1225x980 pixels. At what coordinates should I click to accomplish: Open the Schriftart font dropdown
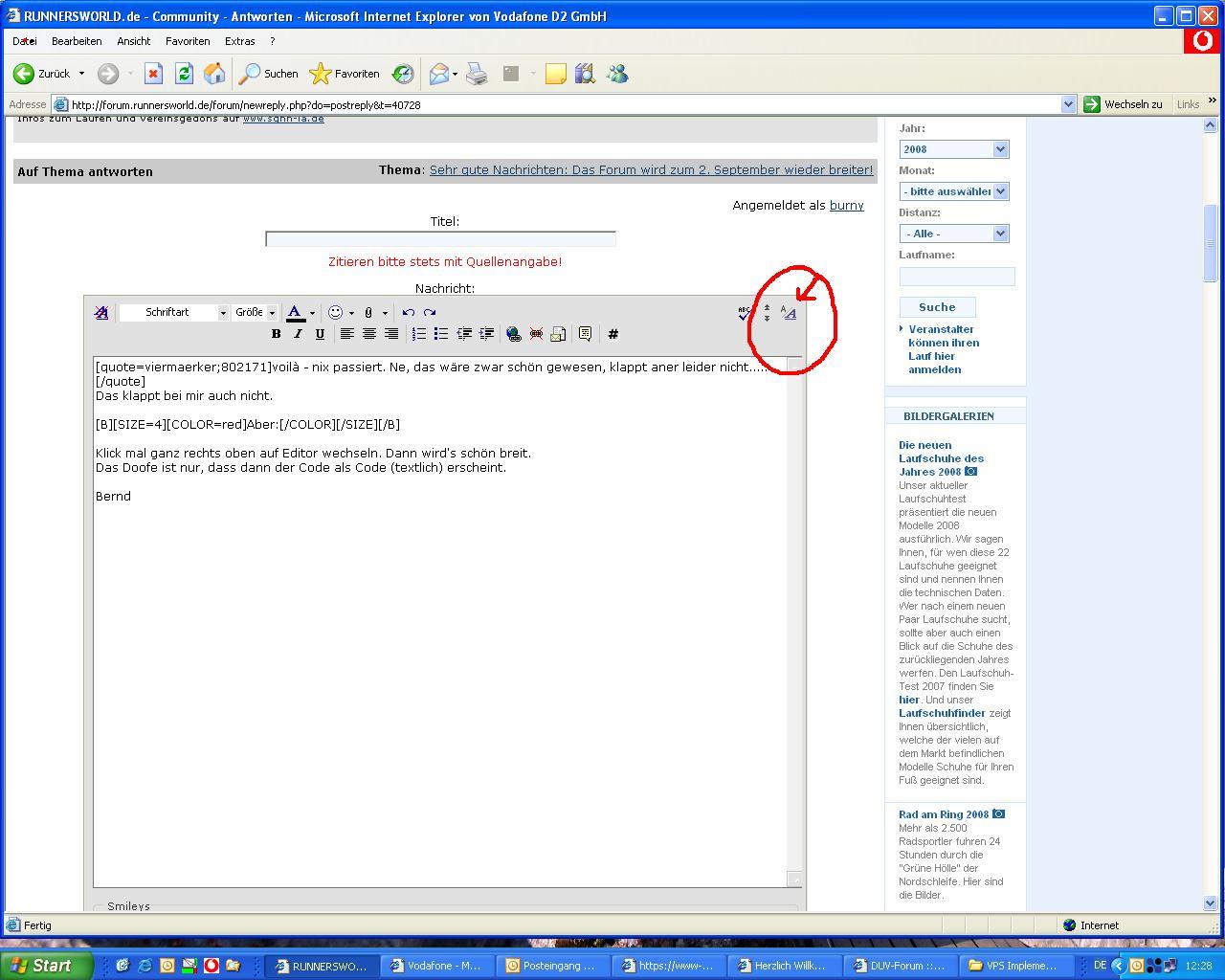(x=174, y=312)
